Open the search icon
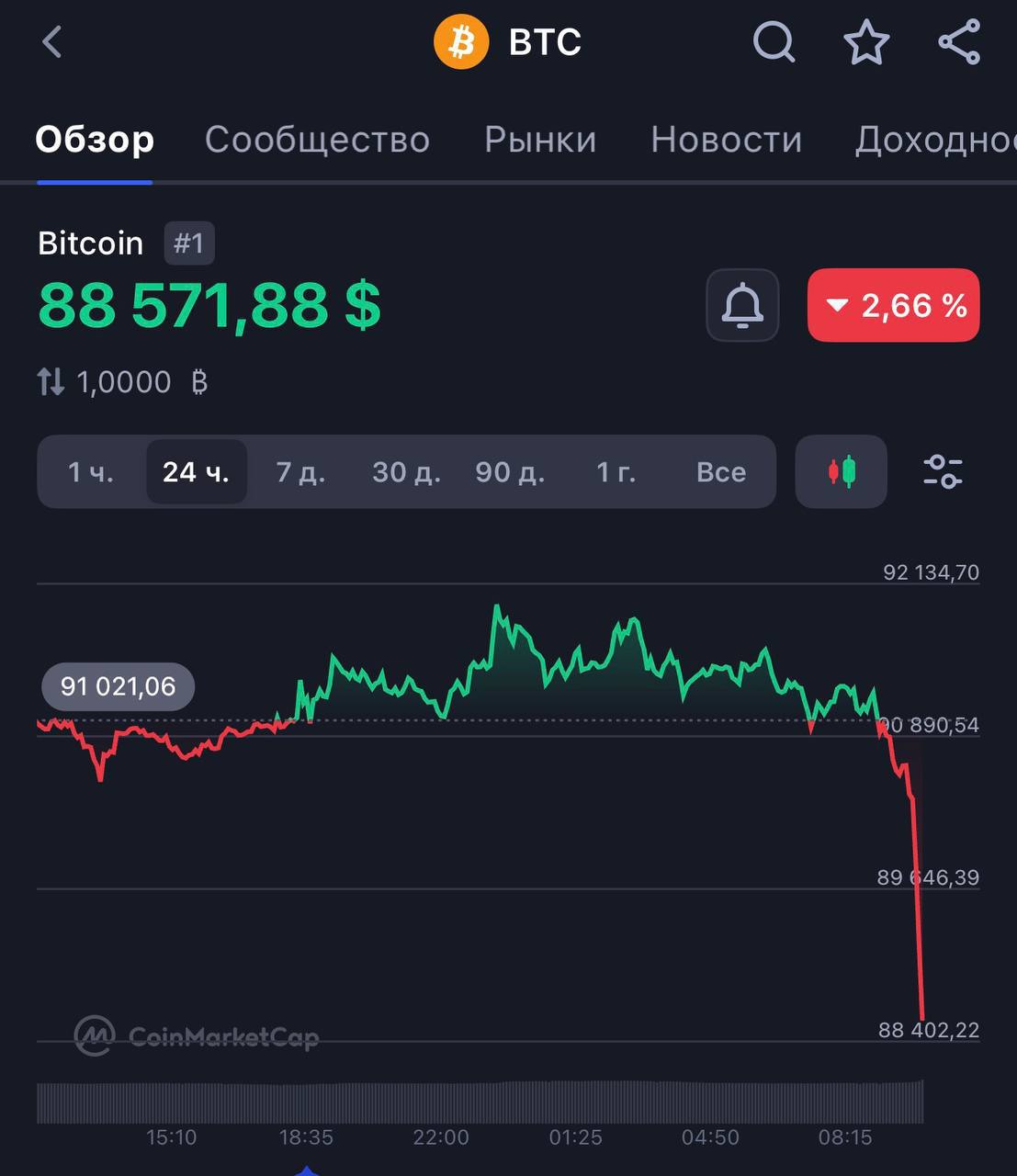 [774, 41]
